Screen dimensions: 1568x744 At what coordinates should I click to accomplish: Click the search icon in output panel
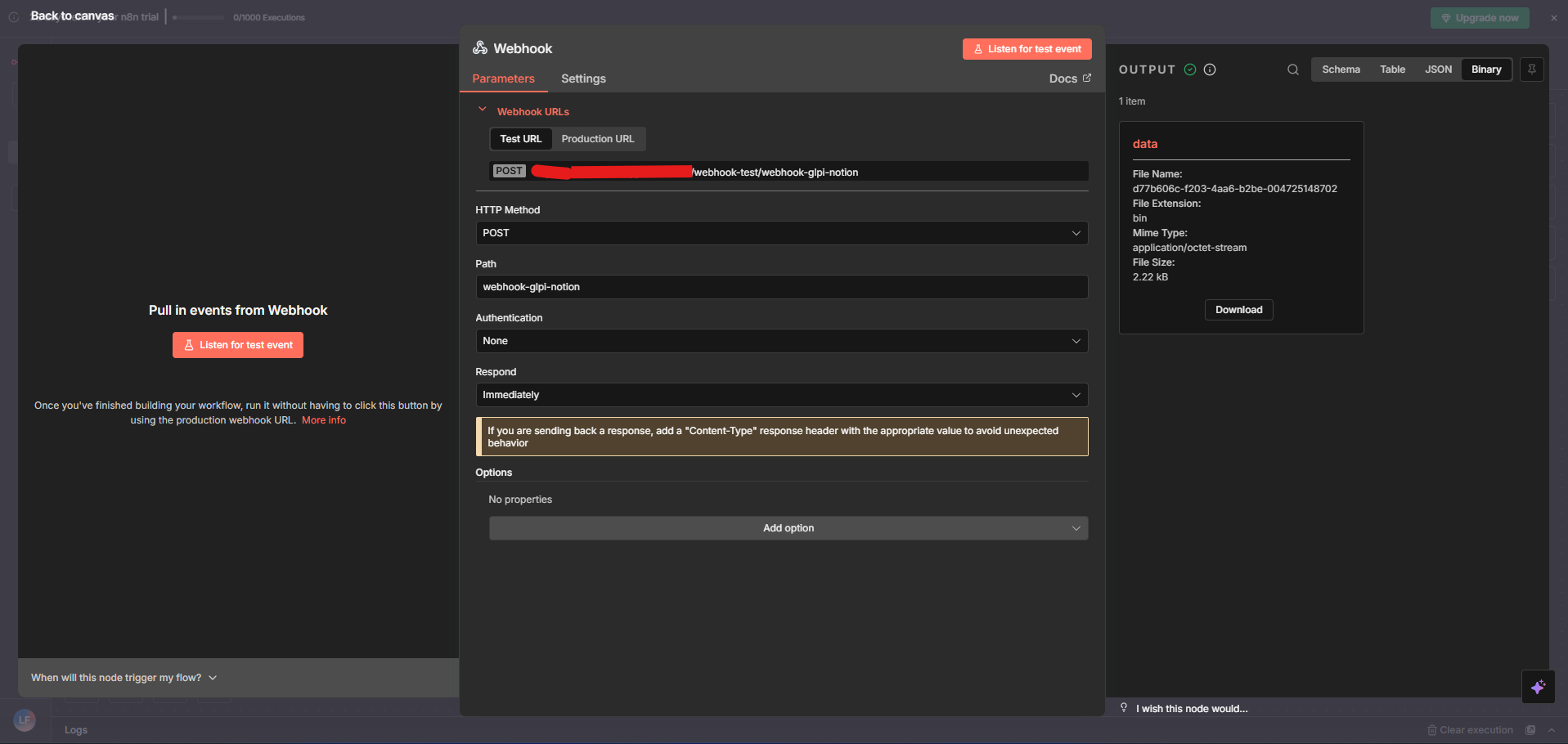1292,69
